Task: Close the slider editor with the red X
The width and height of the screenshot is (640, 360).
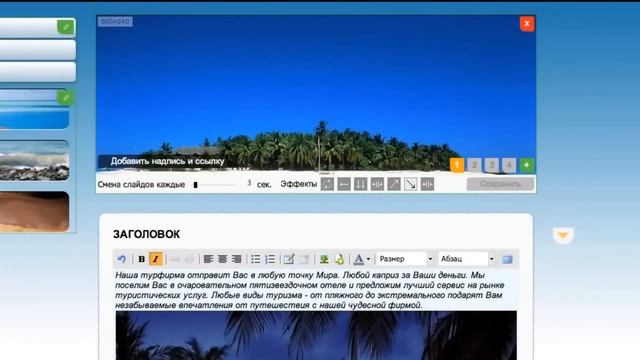Action: click(527, 24)
